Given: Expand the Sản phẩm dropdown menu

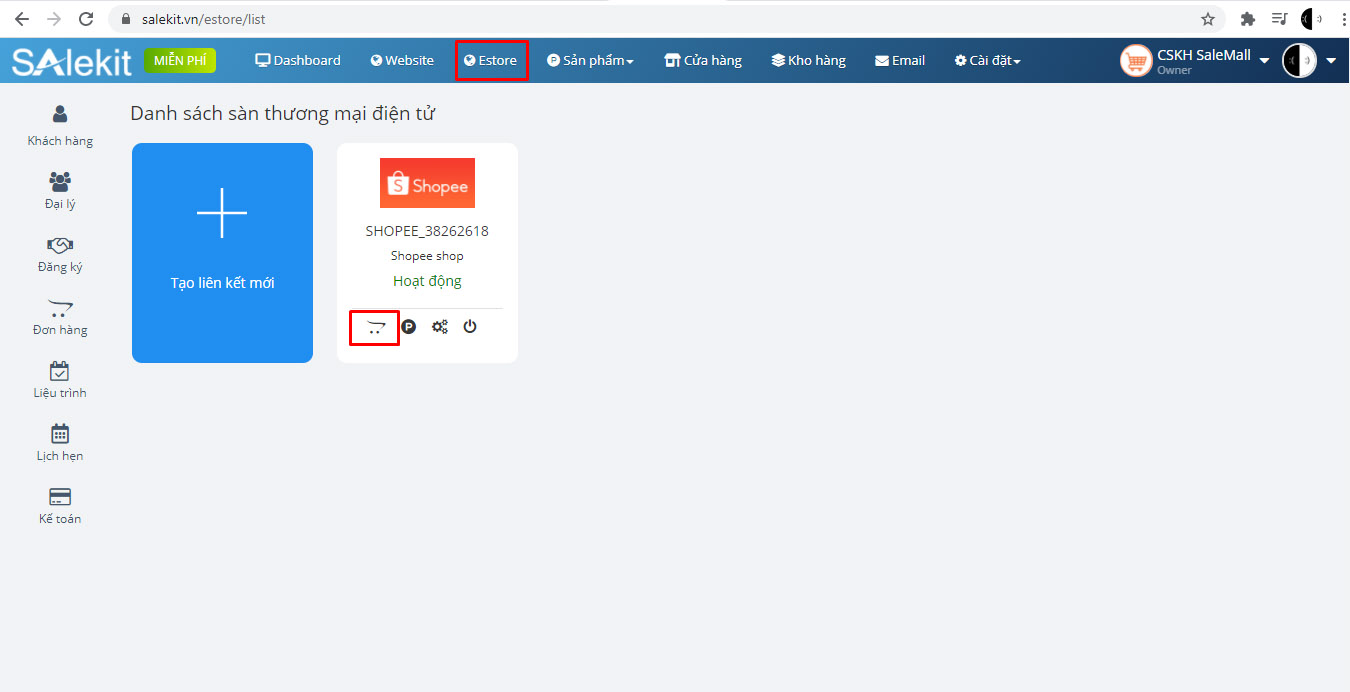Looking at the screenshot, I should [x=590, y=61].
